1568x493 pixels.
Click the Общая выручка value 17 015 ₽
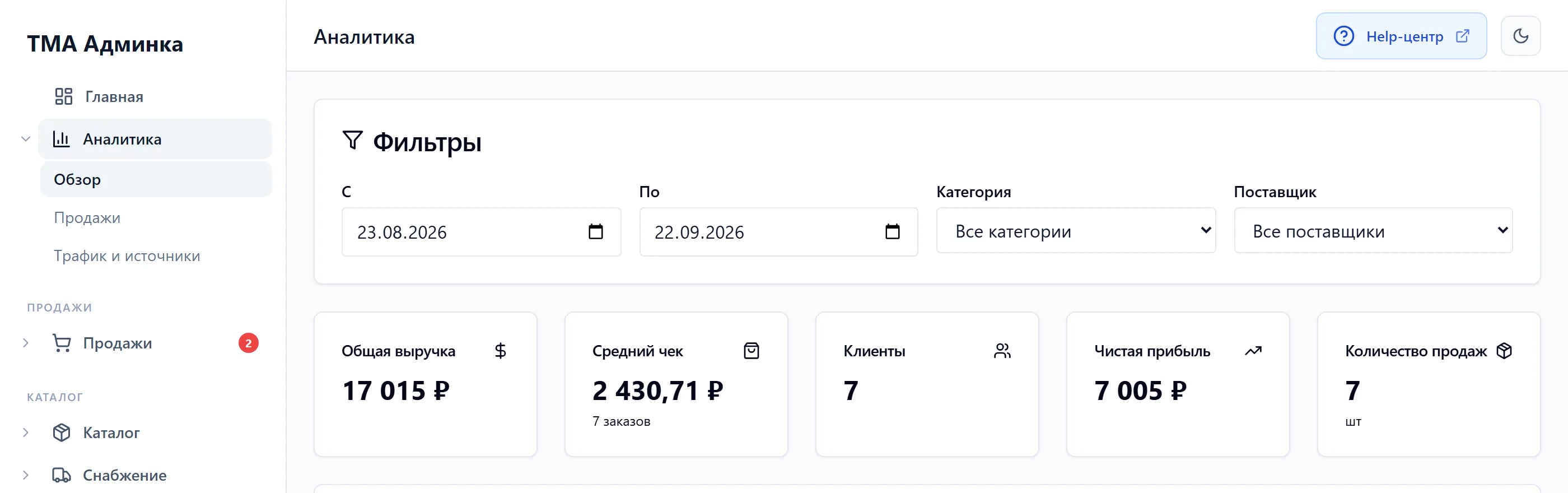tap(396, 390)
